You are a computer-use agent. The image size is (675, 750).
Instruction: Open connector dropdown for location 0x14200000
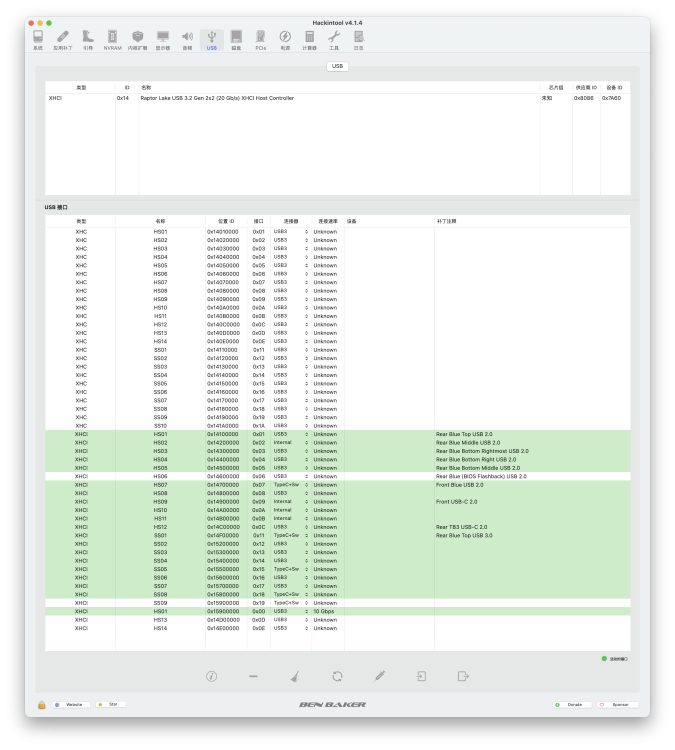tap(291, 443)
